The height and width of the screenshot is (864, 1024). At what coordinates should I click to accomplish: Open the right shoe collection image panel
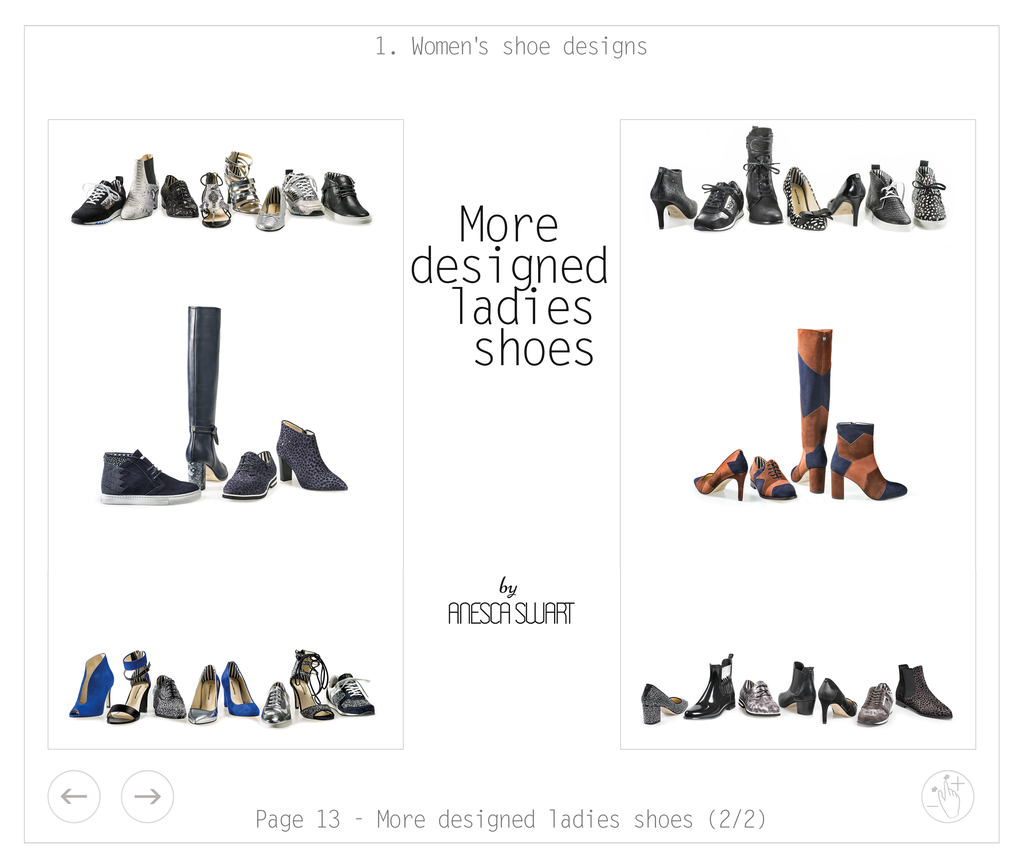click(x=798, y=434)
